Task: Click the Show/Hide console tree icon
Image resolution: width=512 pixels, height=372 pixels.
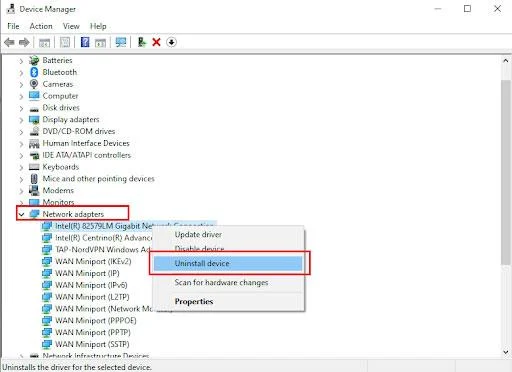Action: [x=44, y=42]
